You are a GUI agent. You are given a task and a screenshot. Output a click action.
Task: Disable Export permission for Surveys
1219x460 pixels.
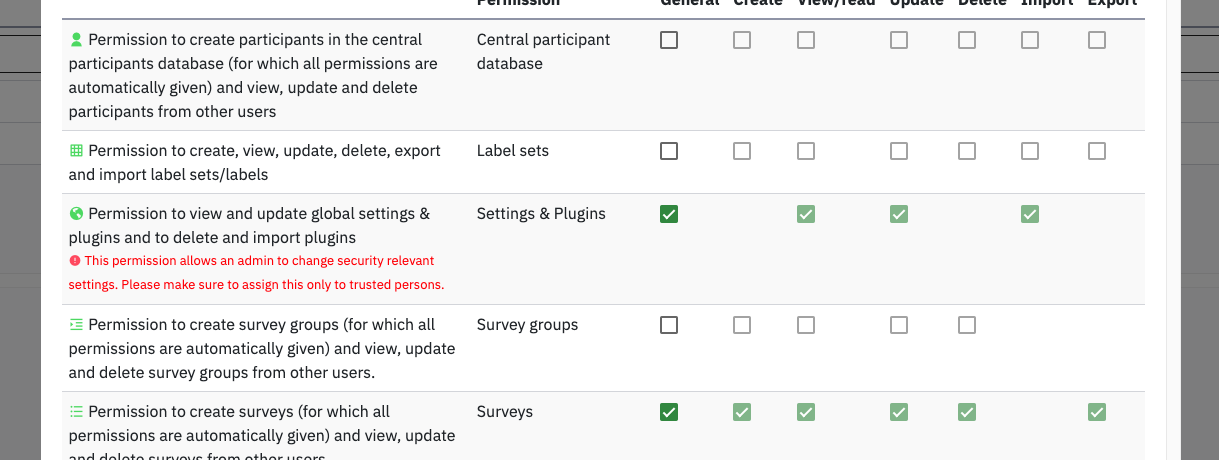[x=1097, y=412]
